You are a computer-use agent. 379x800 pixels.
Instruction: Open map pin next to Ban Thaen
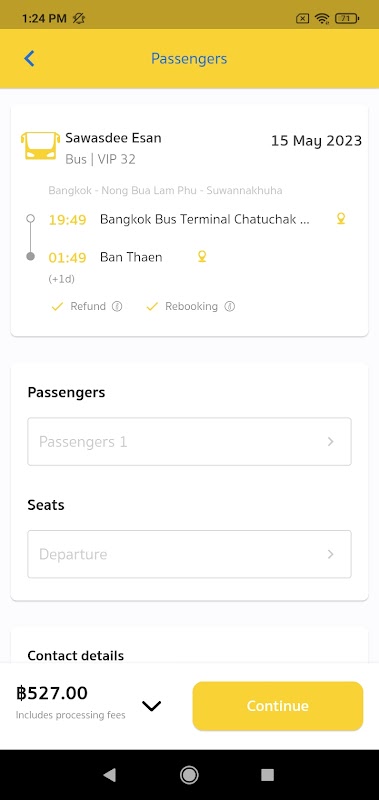[202, 257]
